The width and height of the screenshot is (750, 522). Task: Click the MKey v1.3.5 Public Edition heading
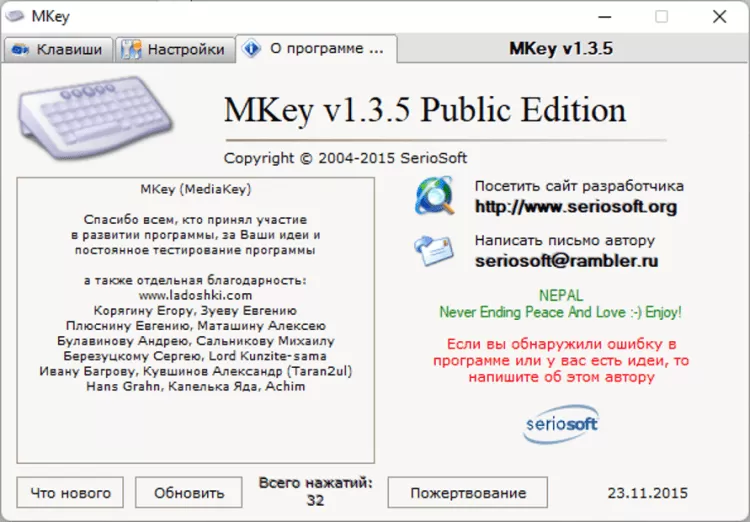425,110
